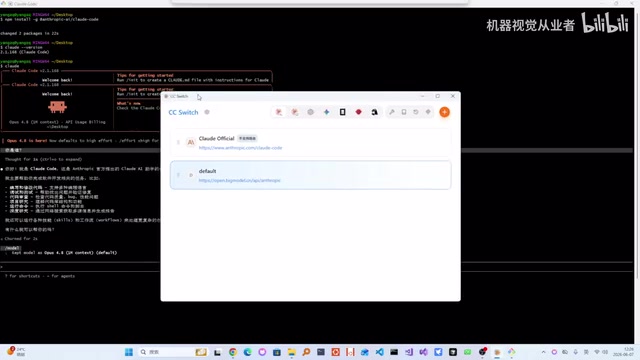
Task: Switch to the red hexagon app tab
Action: click(x=358, y=112)
